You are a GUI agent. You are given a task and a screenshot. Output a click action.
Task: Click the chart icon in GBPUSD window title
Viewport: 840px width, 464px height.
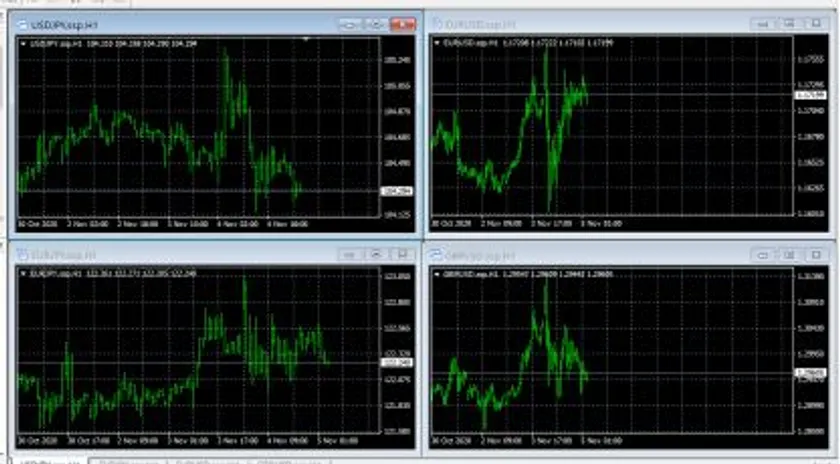pyautogui.click(x=436, y=255)
